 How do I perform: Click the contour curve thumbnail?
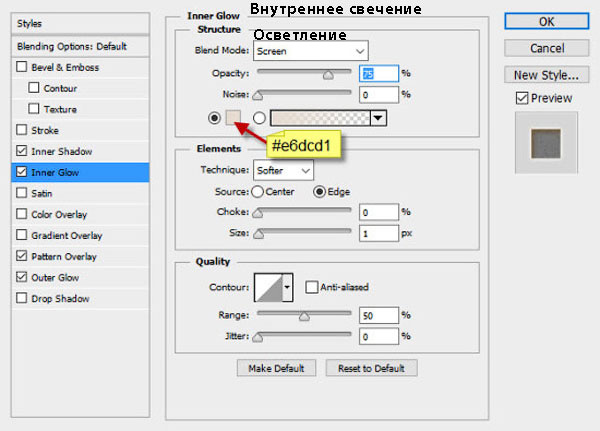(x=269, y=287)
